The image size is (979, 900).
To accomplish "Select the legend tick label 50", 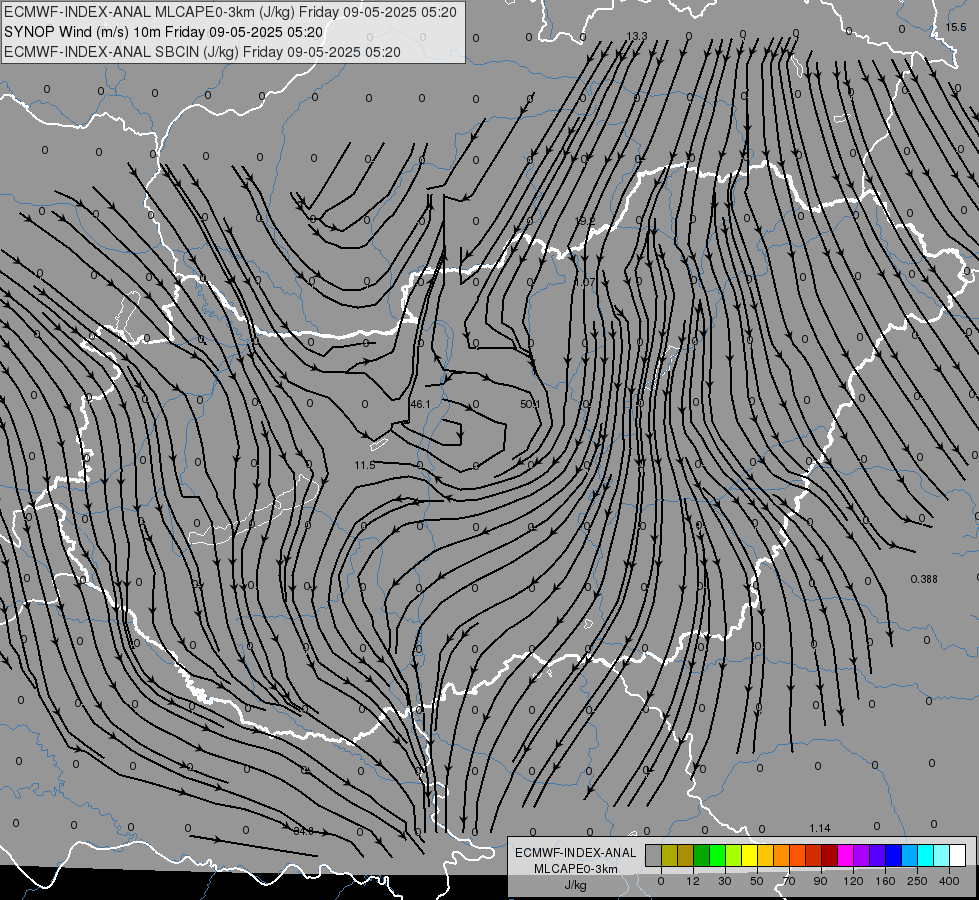I will coord(757,881).
